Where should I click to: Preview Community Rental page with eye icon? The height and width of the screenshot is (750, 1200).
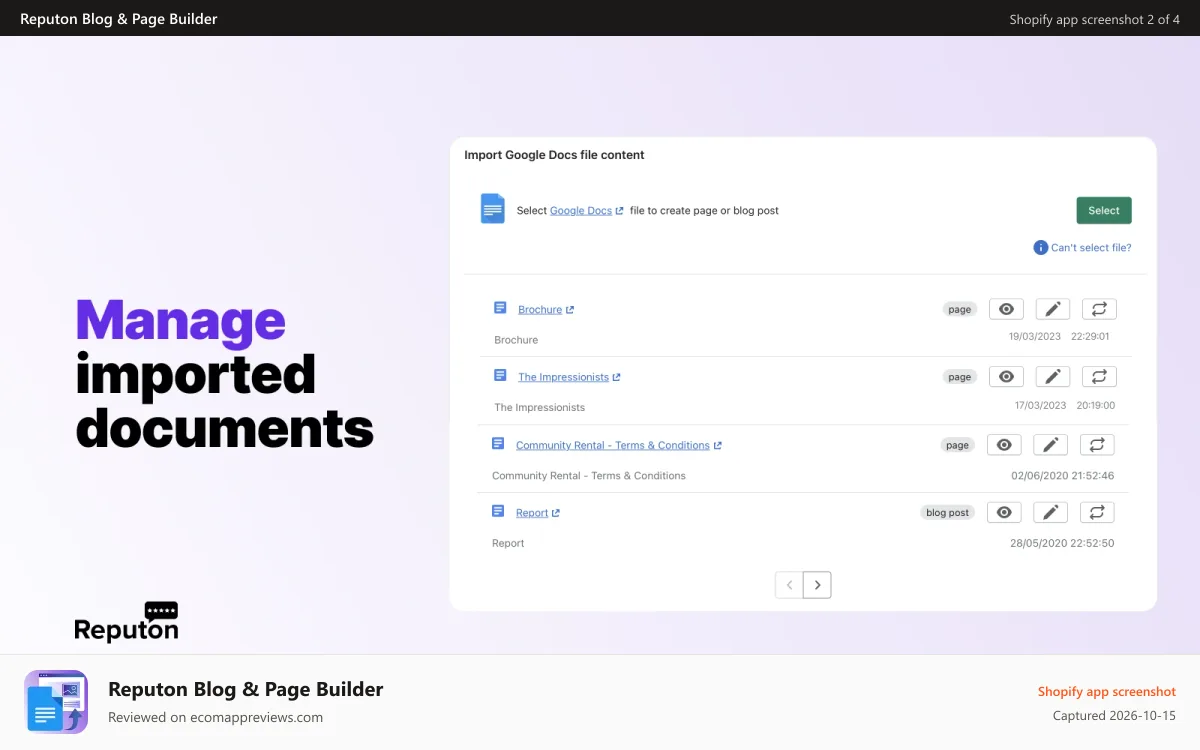click(1004, 445)
